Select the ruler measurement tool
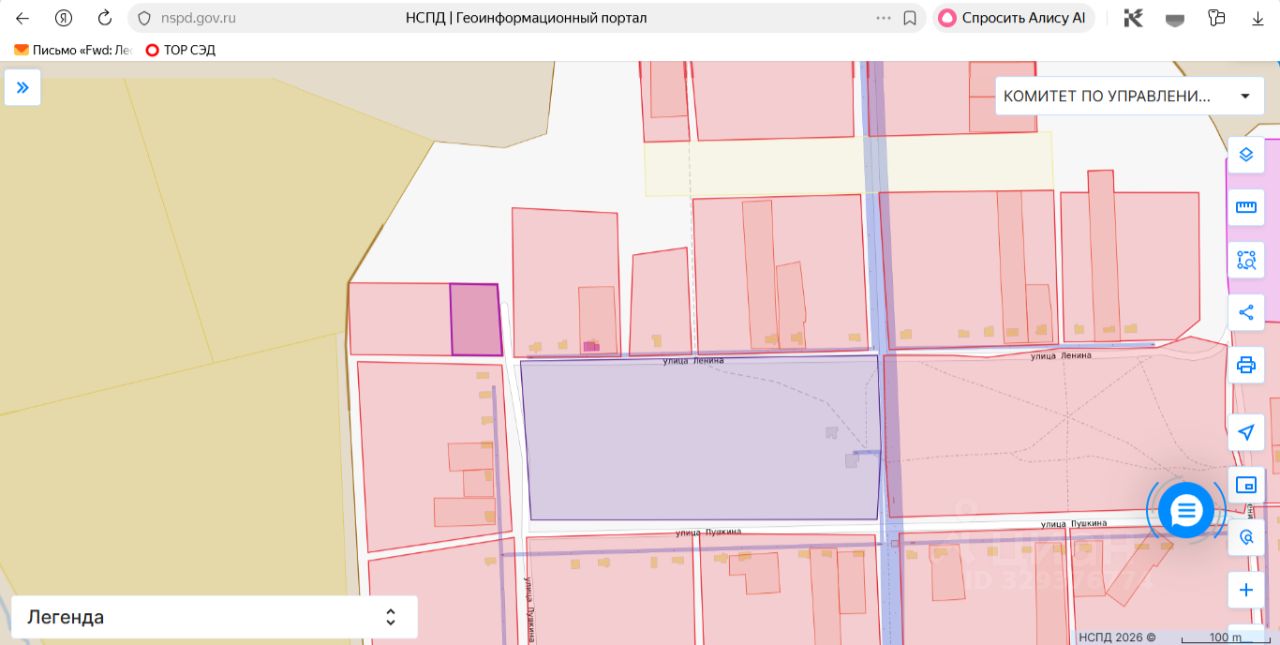1280x645 pixels. (x=1246, y=207)
